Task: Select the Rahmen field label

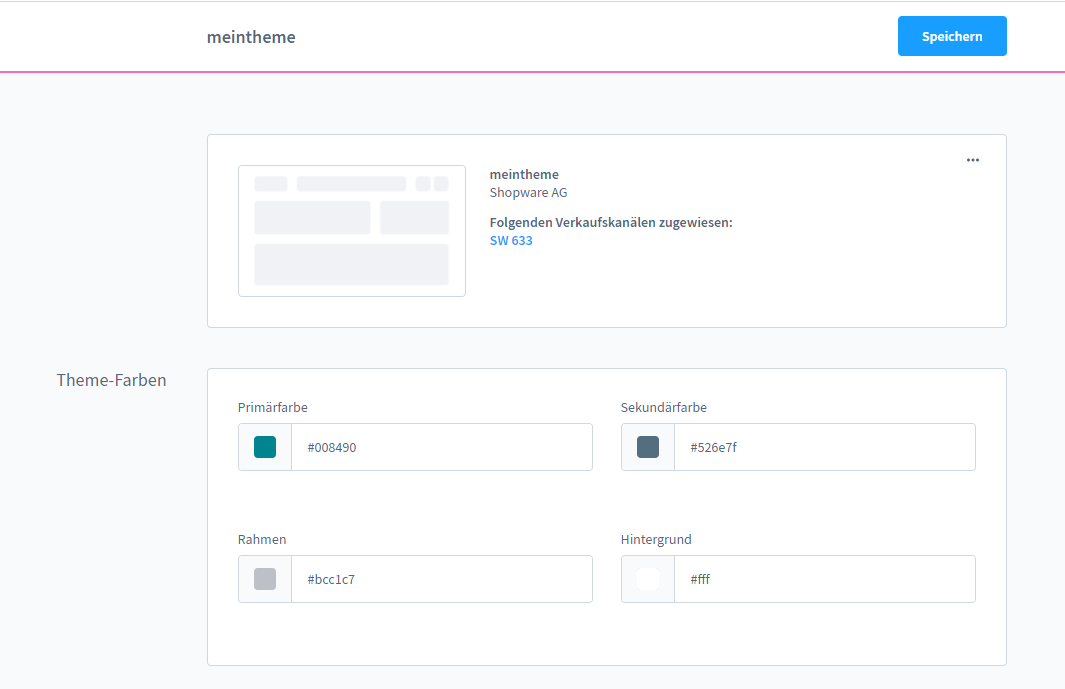Action: pyautogui.click(x=262, y=539)
